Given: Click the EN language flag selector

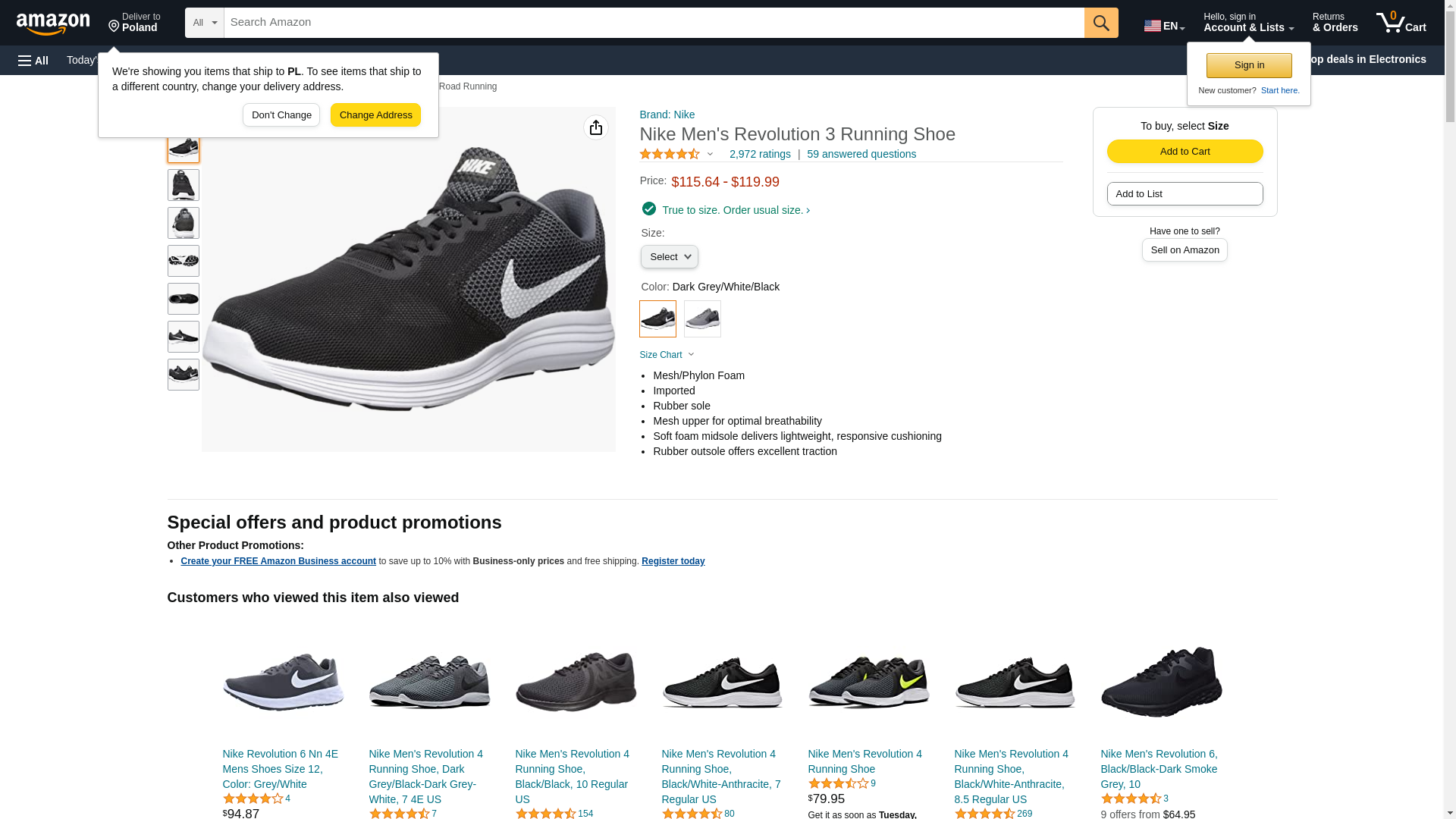Looking at the screenshot, I should (x=1164, y=26).
